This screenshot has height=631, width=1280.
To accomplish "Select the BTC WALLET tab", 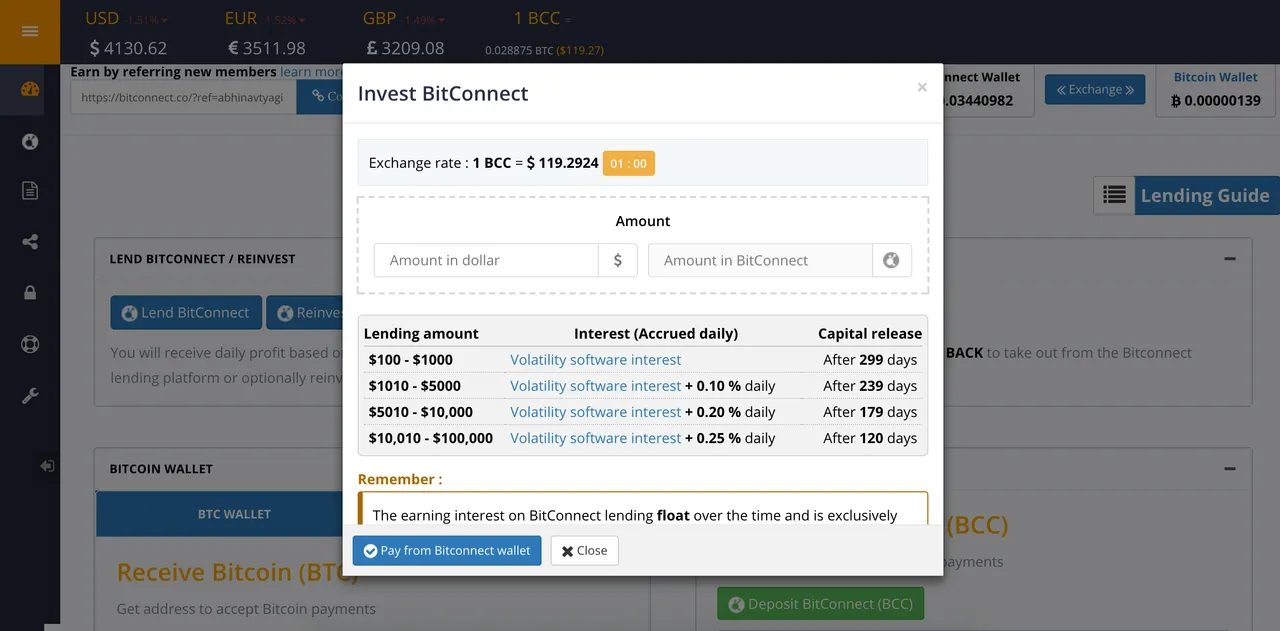I will (x=234, y=514).
